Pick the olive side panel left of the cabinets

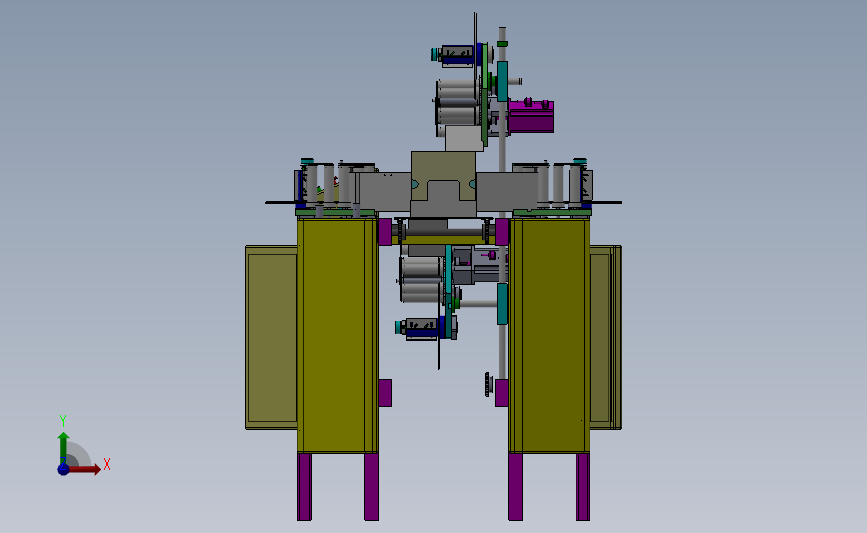pos(271,337)
